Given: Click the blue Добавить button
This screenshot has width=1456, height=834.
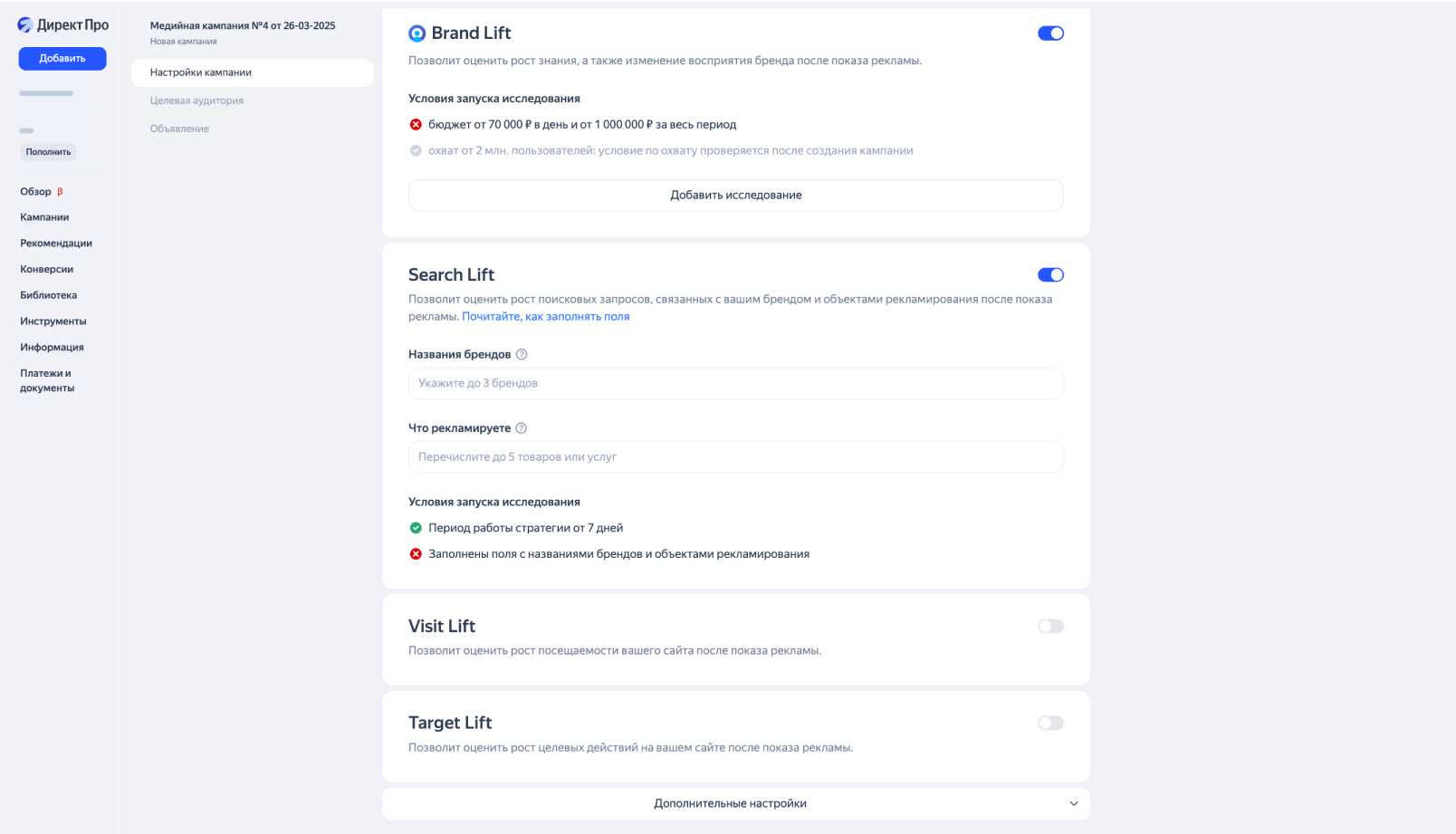Looking at the screenshot, I should [62, 58].
